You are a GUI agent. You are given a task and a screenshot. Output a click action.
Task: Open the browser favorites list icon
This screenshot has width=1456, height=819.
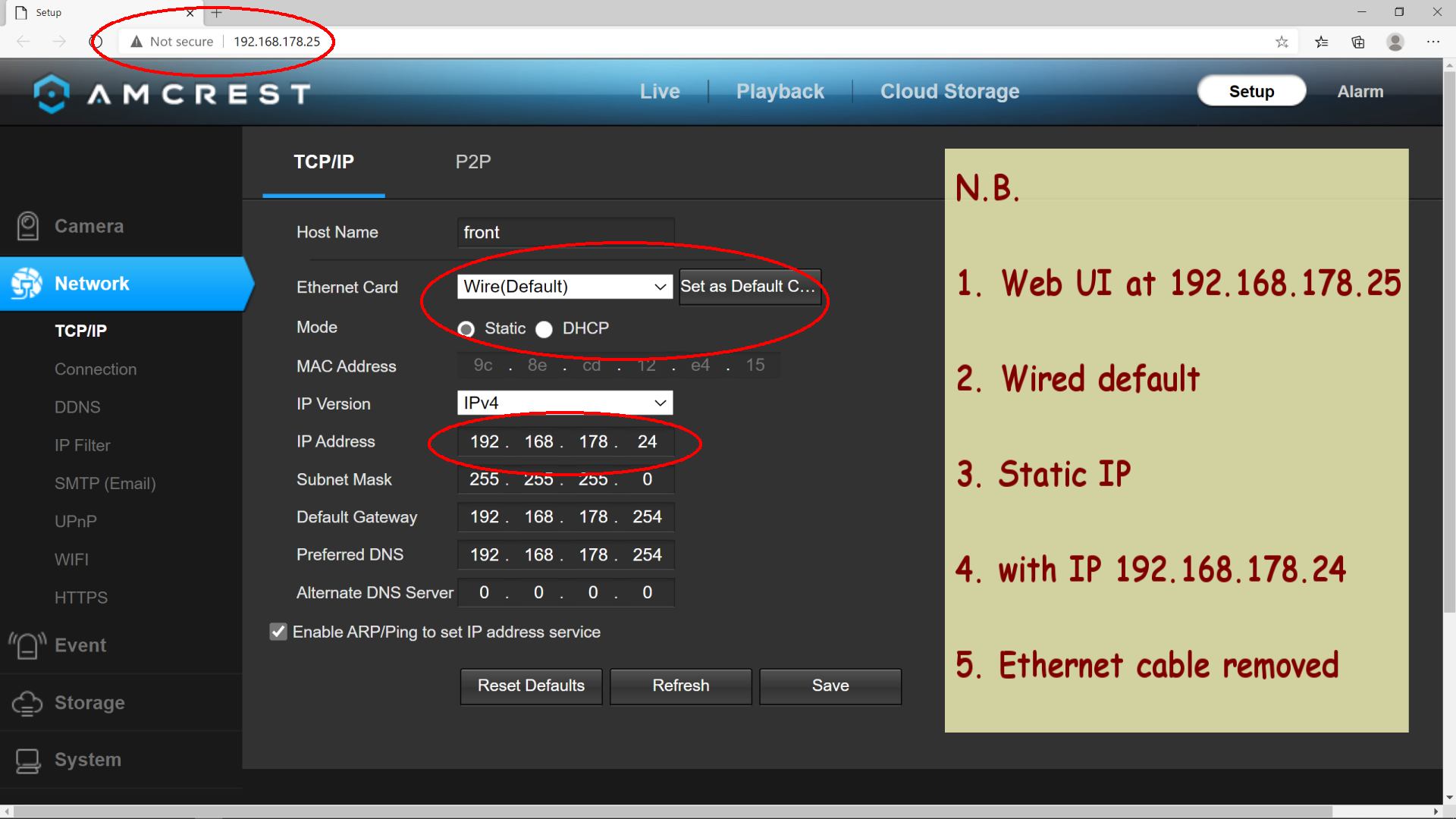1321,42
